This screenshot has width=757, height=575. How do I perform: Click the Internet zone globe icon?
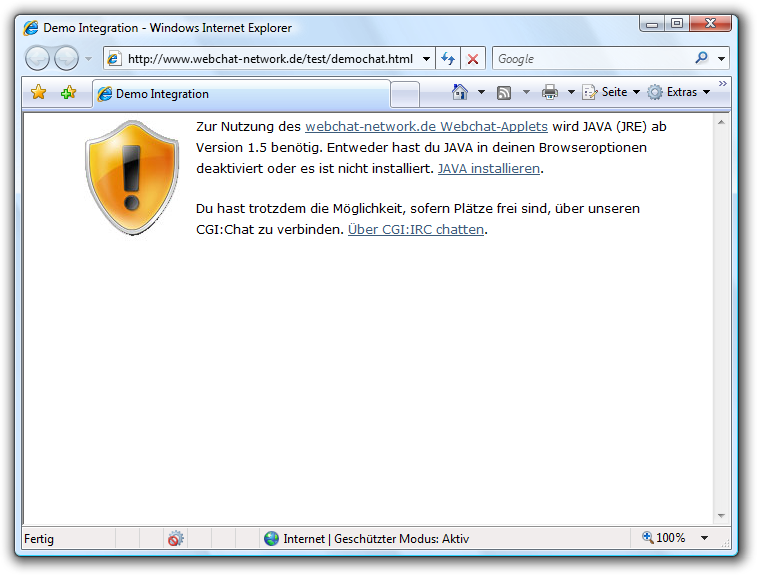pos(271,538)
